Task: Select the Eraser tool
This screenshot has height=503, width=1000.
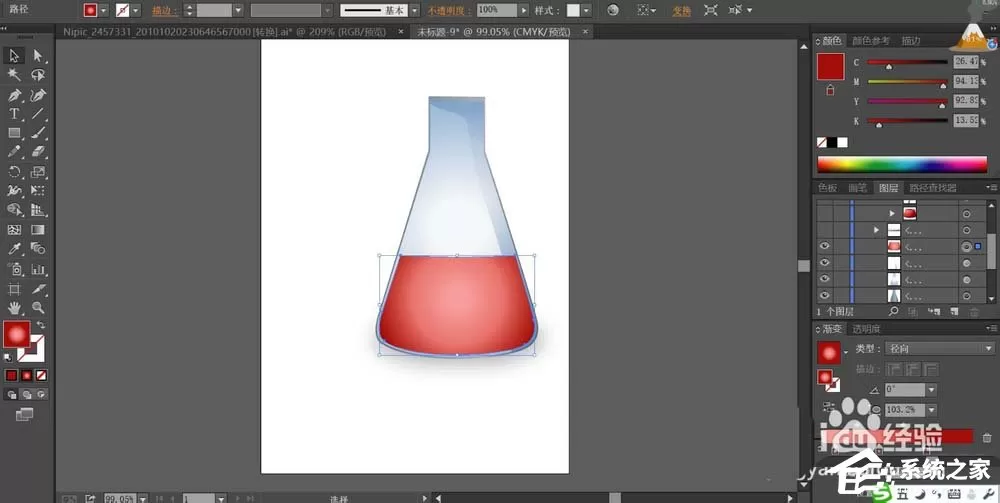Action: [38, 152]
